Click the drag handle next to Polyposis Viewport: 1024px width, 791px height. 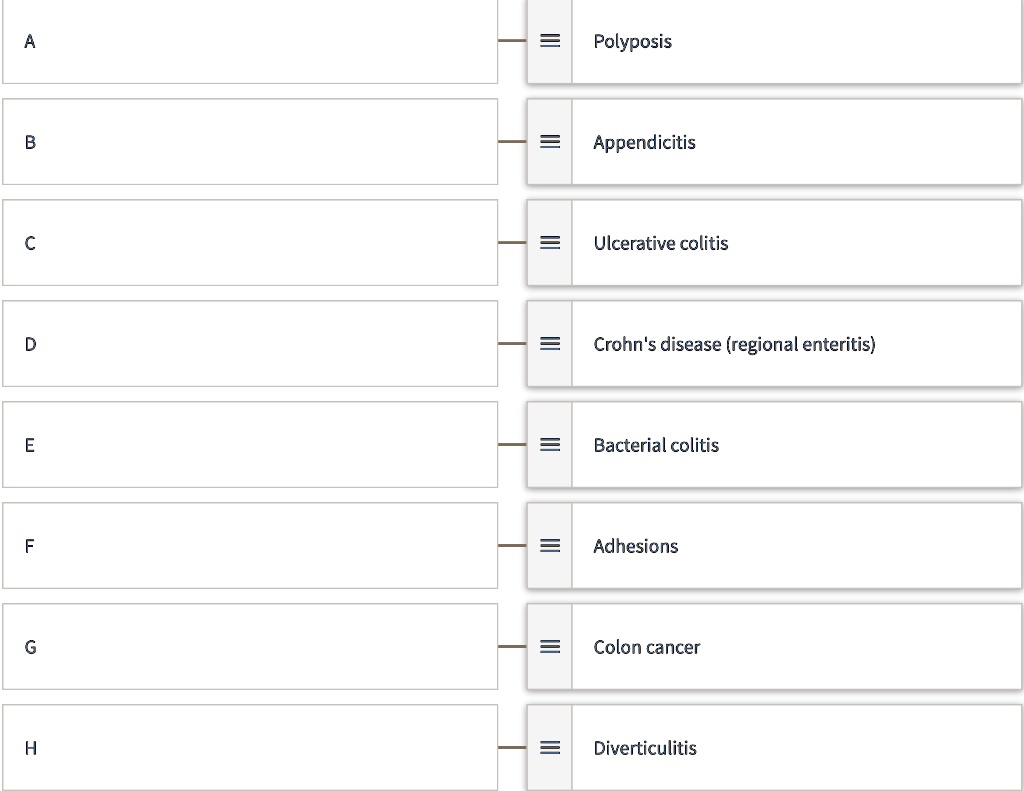coord(549,41)
